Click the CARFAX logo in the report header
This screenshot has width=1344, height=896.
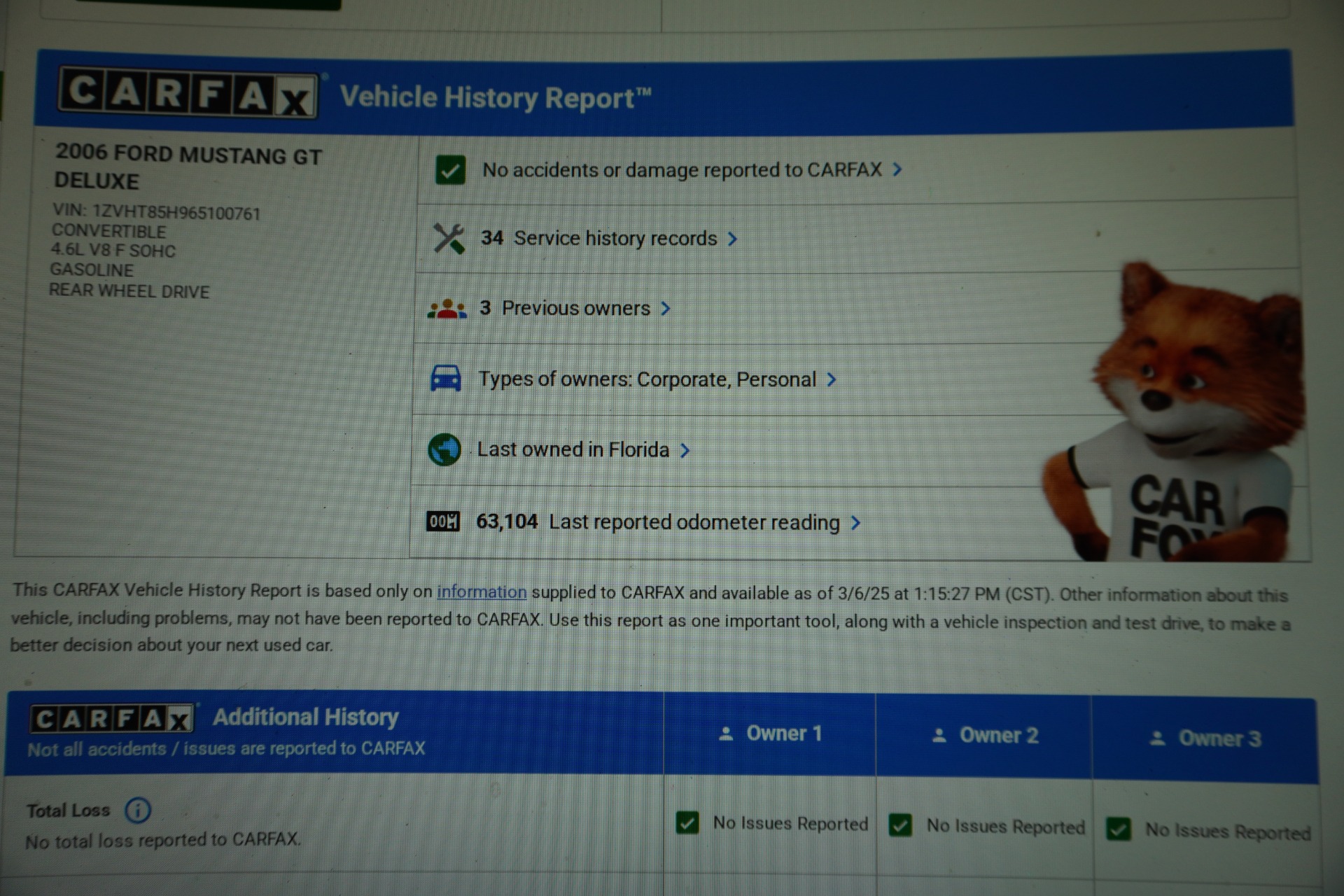(188, 92)
